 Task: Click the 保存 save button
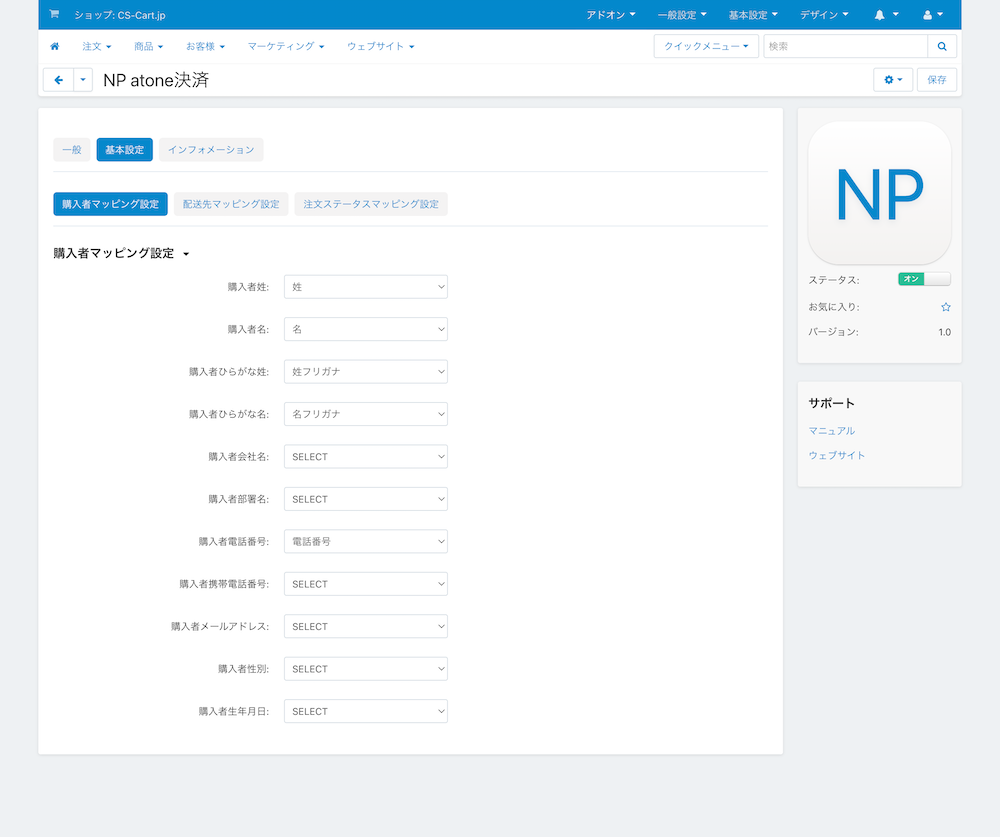(937, 80)
